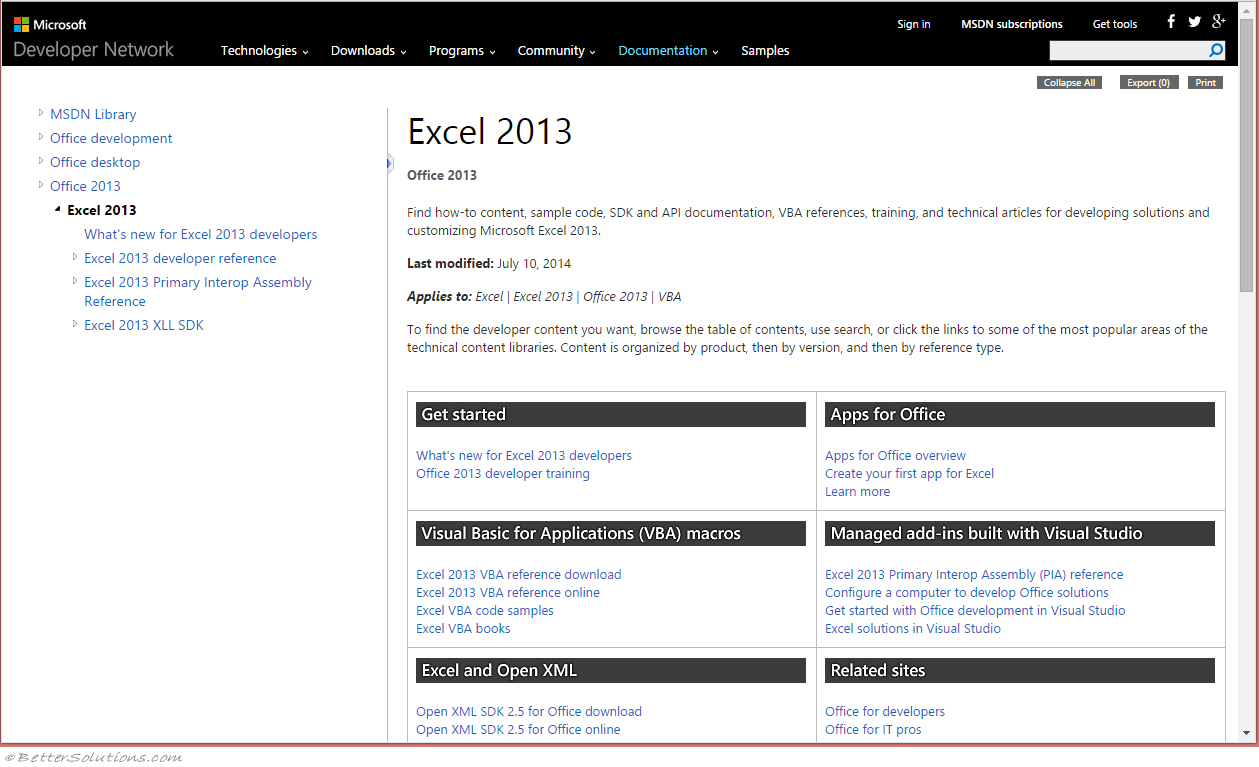Open Excel 2013 Primary Interop Assembly Reference tree item
This screenshot has width=1259, height=767.
[198, 291]
